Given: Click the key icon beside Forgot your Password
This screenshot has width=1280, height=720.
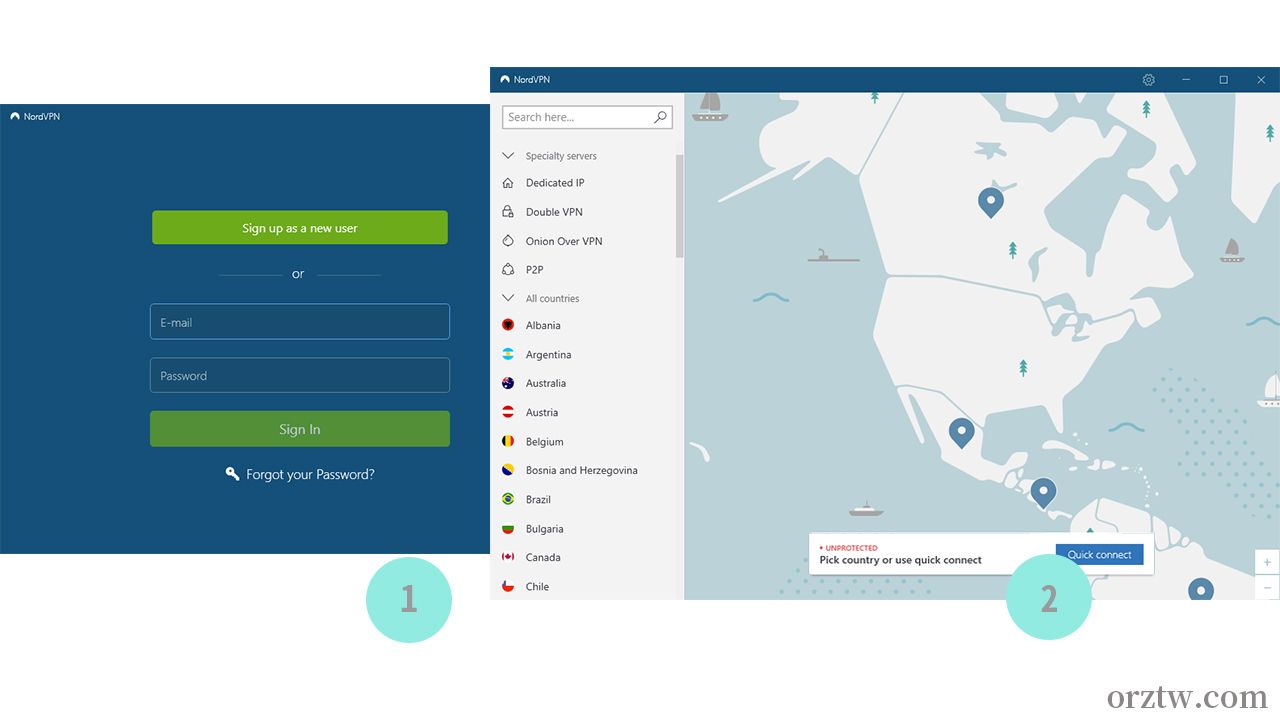Looking at the screenshot, I should coord(232,474).
